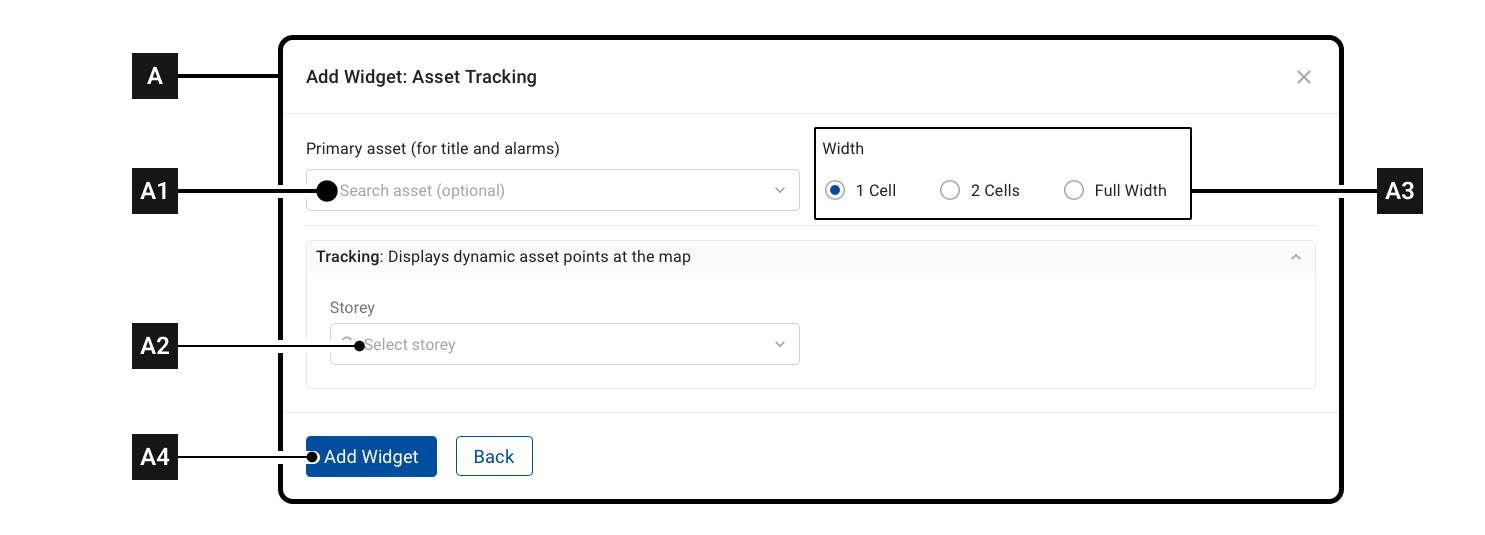Click the Search asset input field

pyautogui.click(x=540, y=190)
